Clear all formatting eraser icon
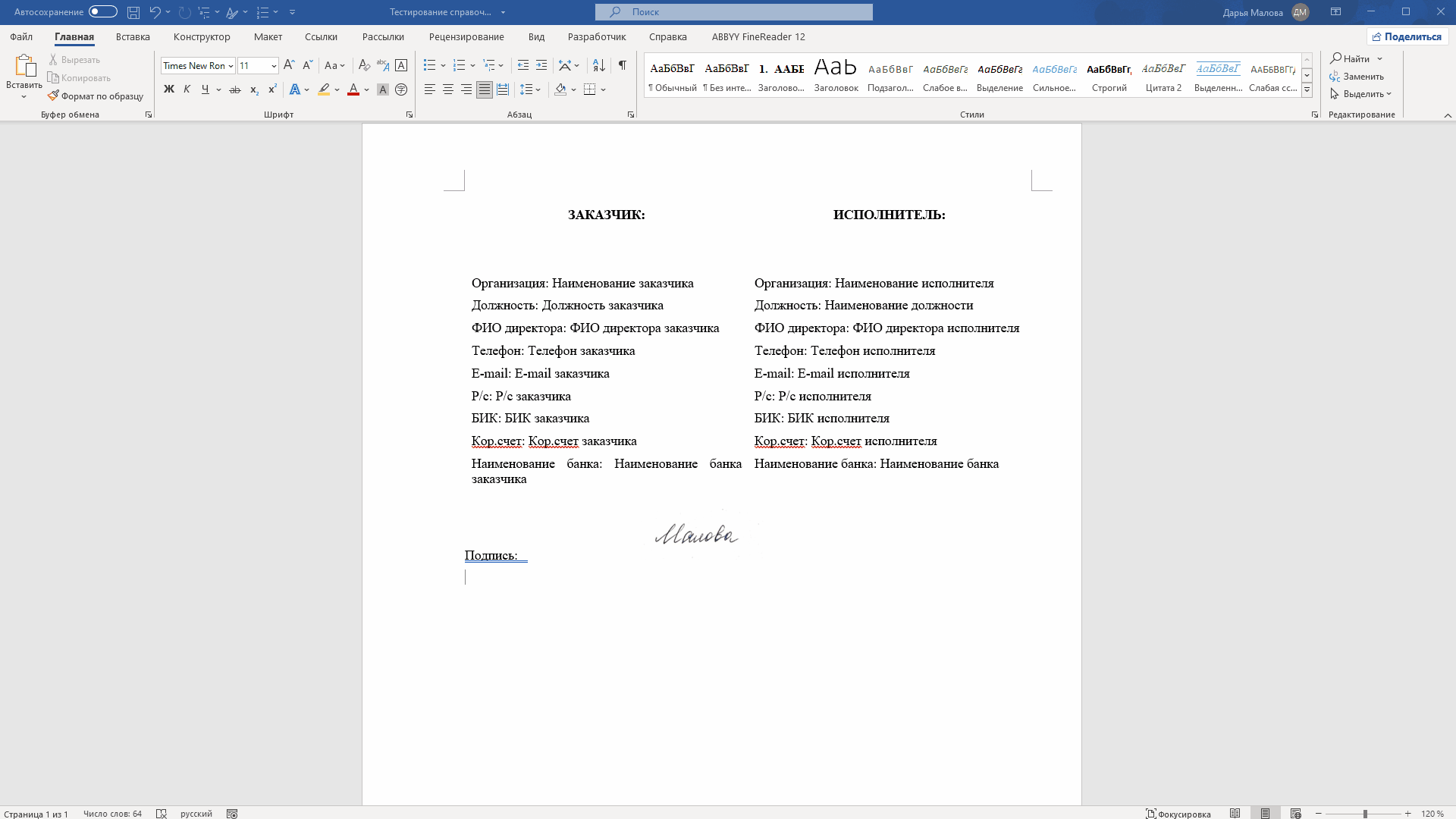 coord(364,65)
